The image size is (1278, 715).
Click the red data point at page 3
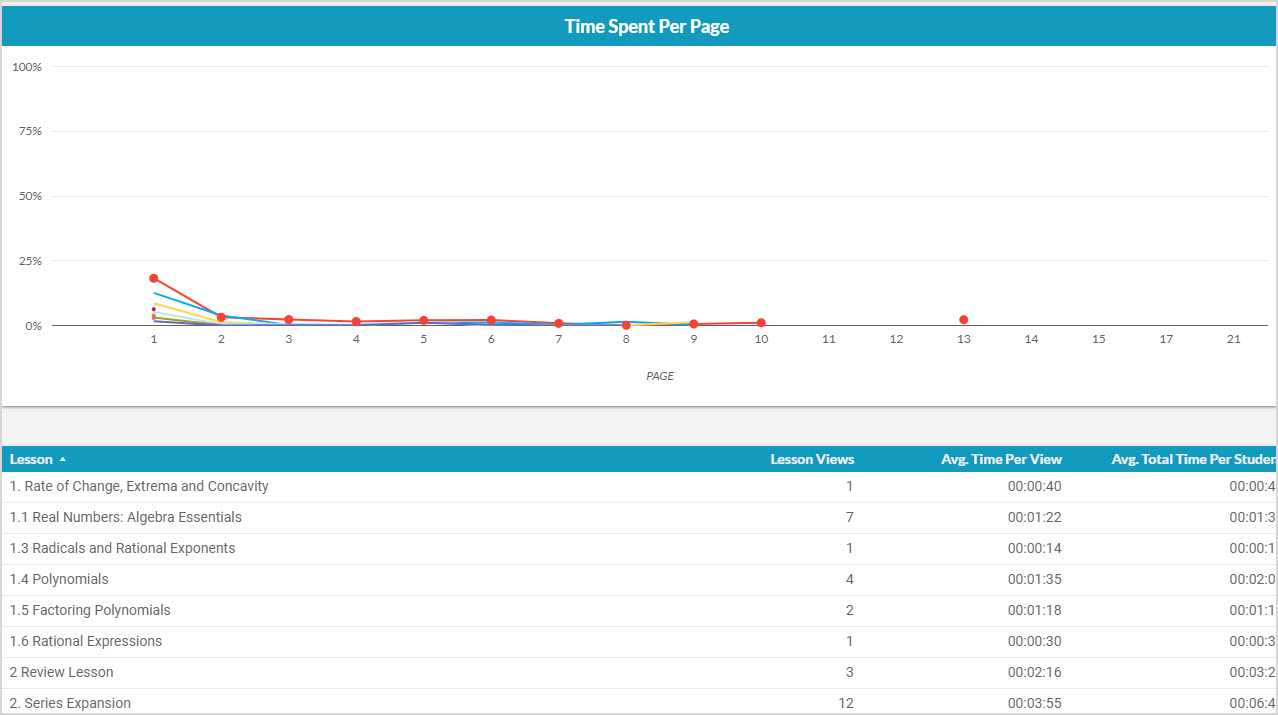[x=289, y=320]
